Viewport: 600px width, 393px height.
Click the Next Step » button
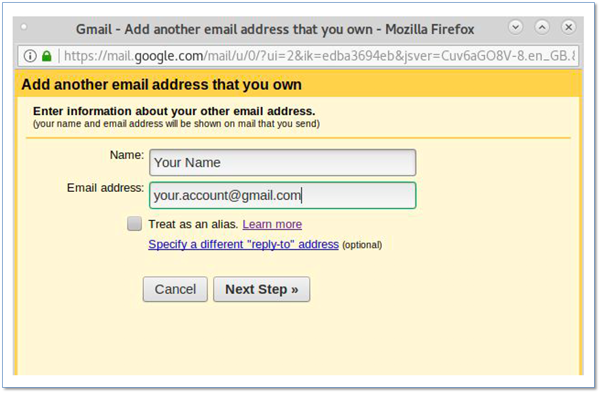click(x=262, y=289)
